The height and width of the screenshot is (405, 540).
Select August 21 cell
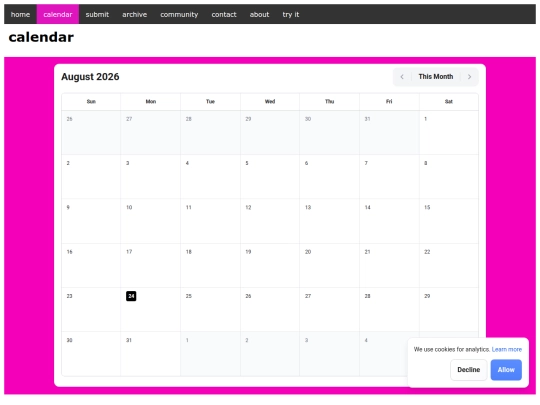pyautogui.click(x=389, y=266)
